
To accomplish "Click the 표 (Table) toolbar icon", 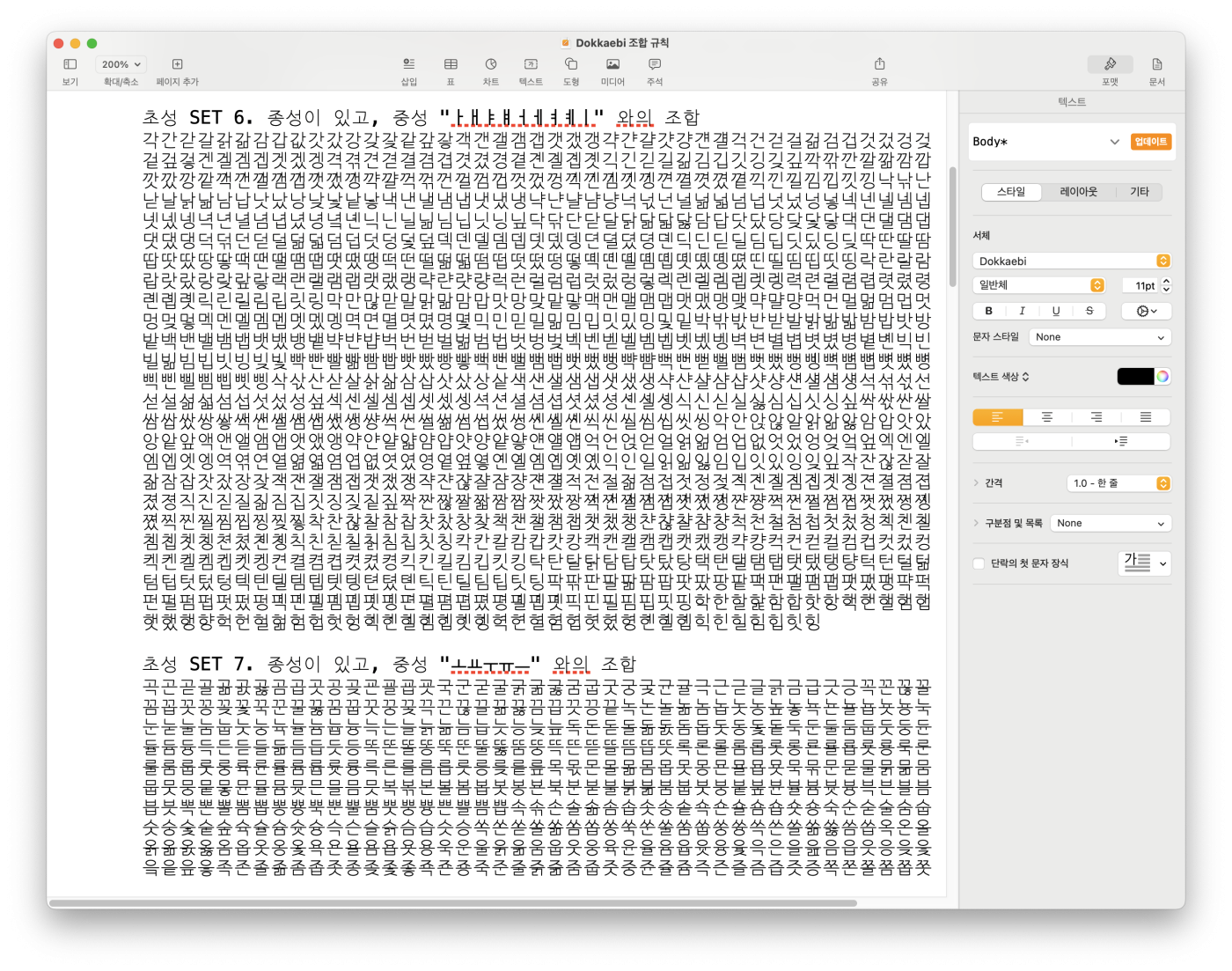I will [x=451, y=65].
